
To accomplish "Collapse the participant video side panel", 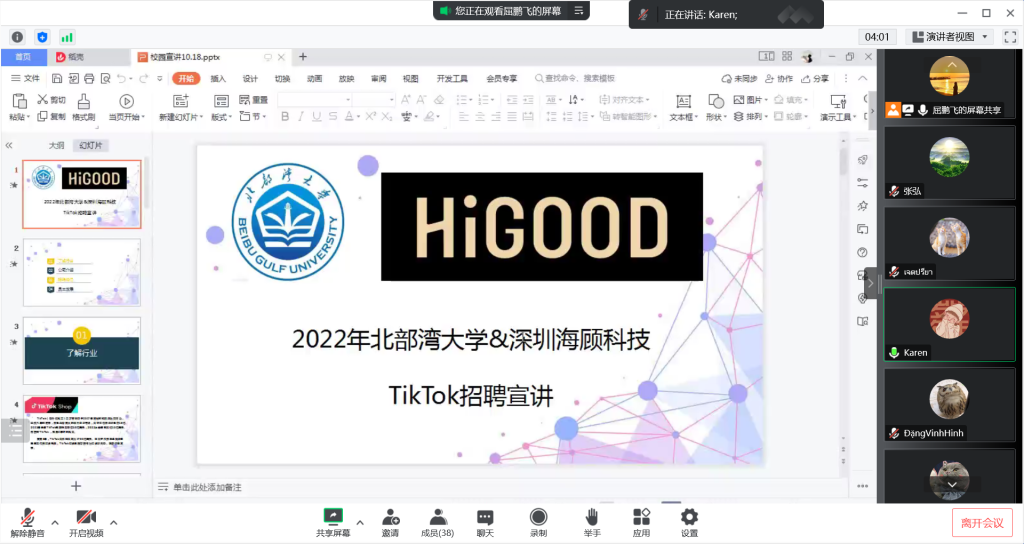I will (870, 283).
